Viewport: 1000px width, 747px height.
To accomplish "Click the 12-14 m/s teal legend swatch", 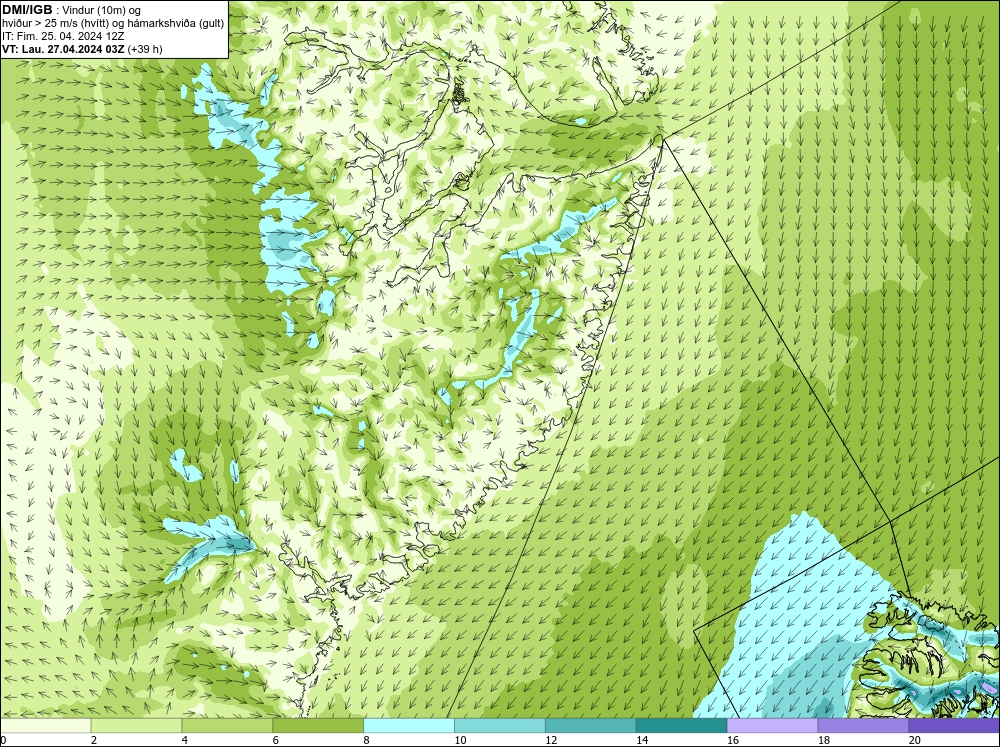I will coord(591,725).
